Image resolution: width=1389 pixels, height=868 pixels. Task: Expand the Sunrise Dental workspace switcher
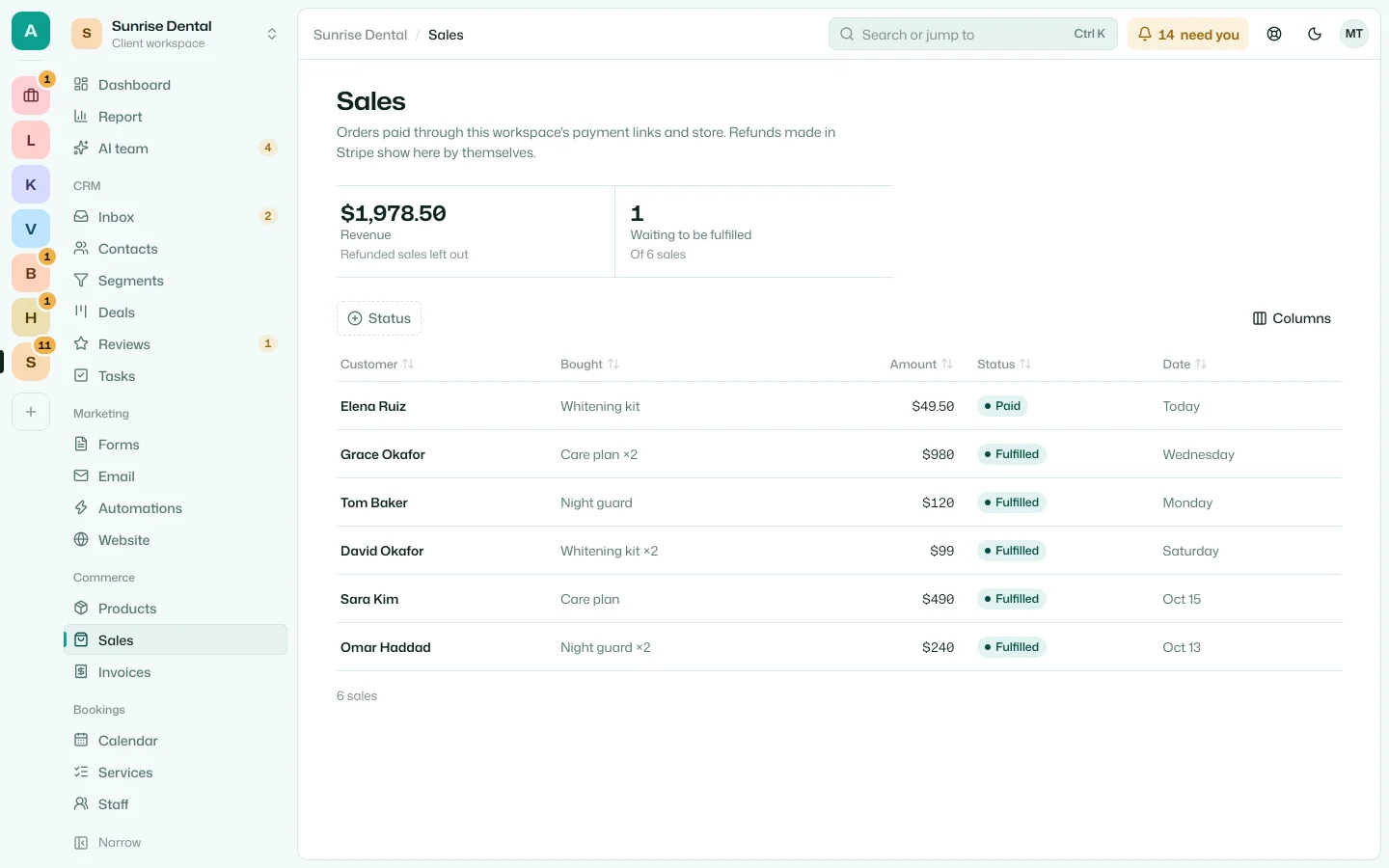click(x=177, y=34)
